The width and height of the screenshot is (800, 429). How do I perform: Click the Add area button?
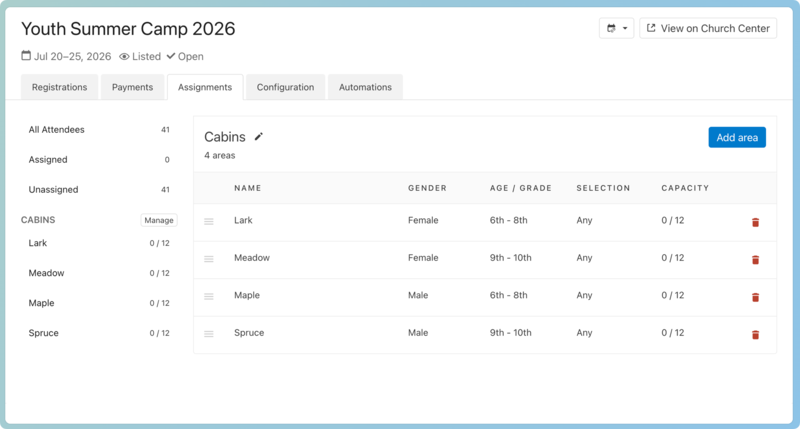737,137
